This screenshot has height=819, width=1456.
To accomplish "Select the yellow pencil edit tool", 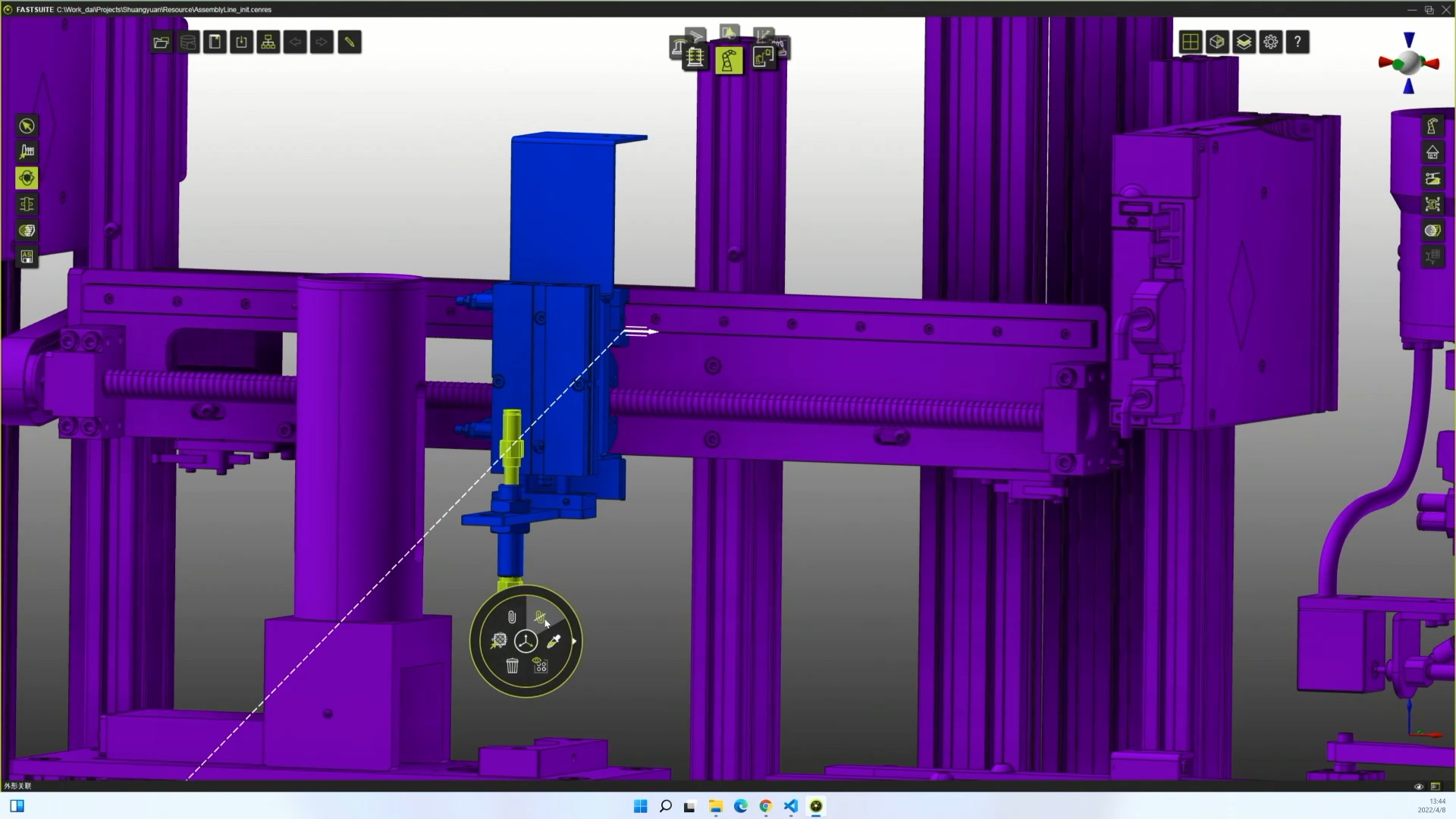I will tap(350, 42).
